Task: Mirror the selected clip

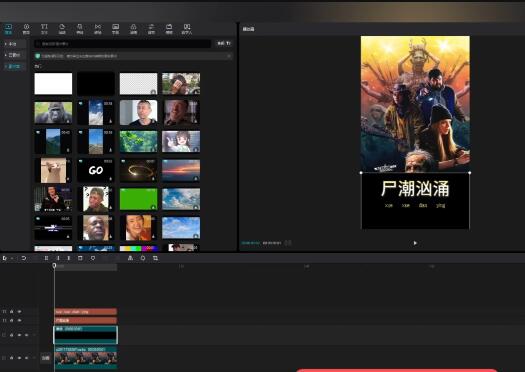Action: coord(130,258)
